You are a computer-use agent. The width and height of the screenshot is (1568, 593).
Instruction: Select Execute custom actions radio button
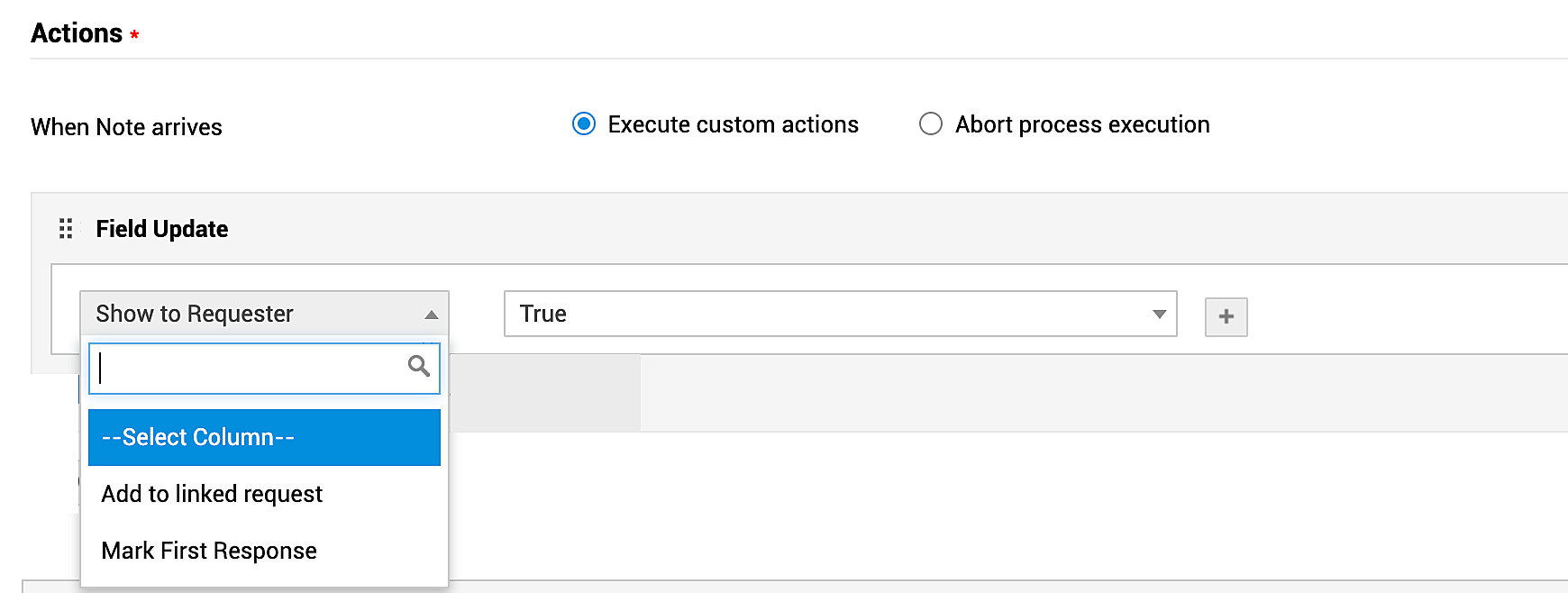[x=584, y=123]
